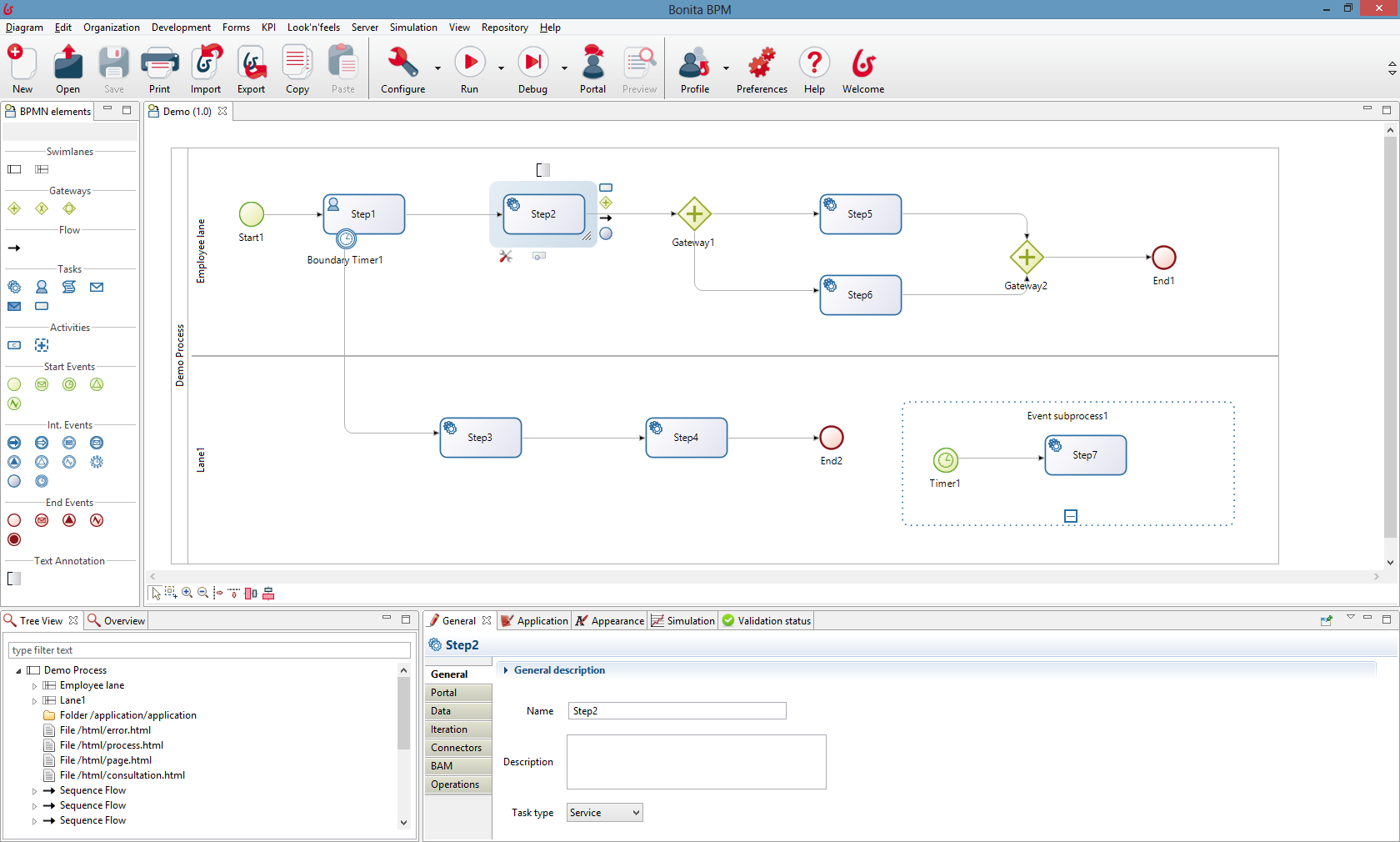Open the Profile dropdown arrow
The height and width of the screenshot is (842, 1400).
coord(726,68)
